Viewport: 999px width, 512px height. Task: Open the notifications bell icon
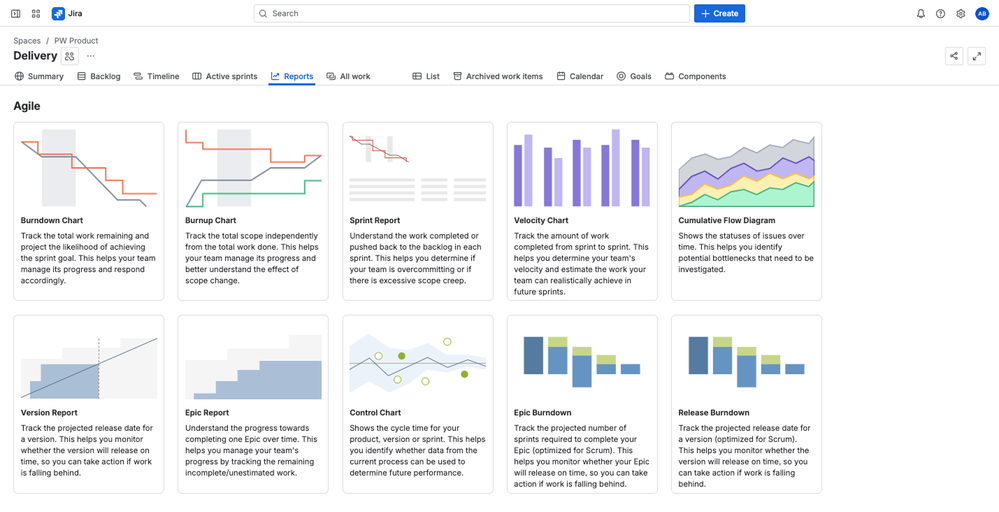pyautogui.click(x=921, y=13)
